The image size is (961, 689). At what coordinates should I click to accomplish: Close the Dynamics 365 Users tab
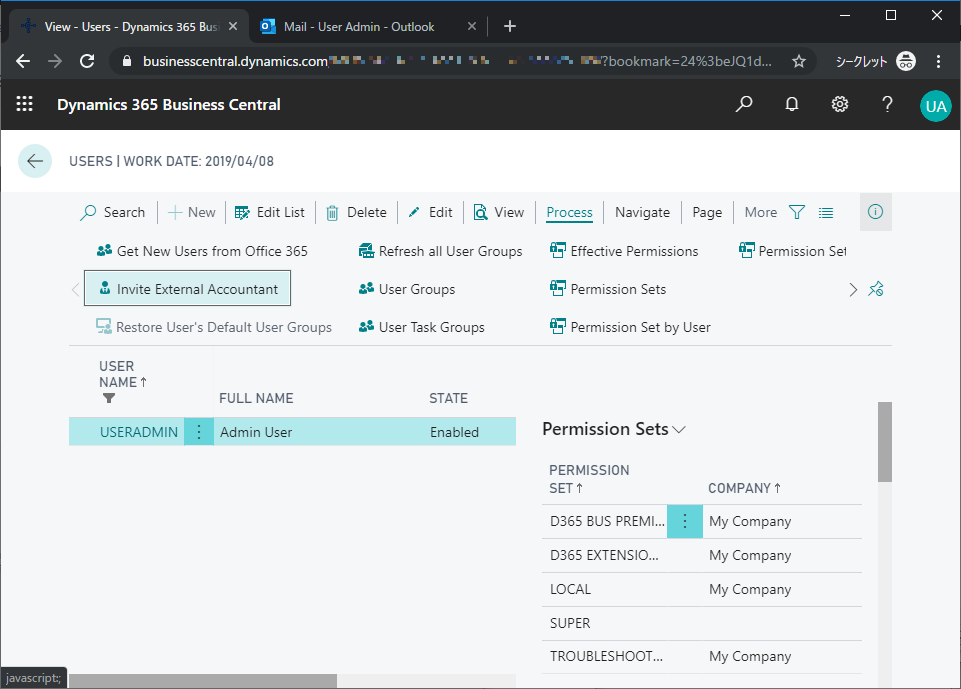233,26
